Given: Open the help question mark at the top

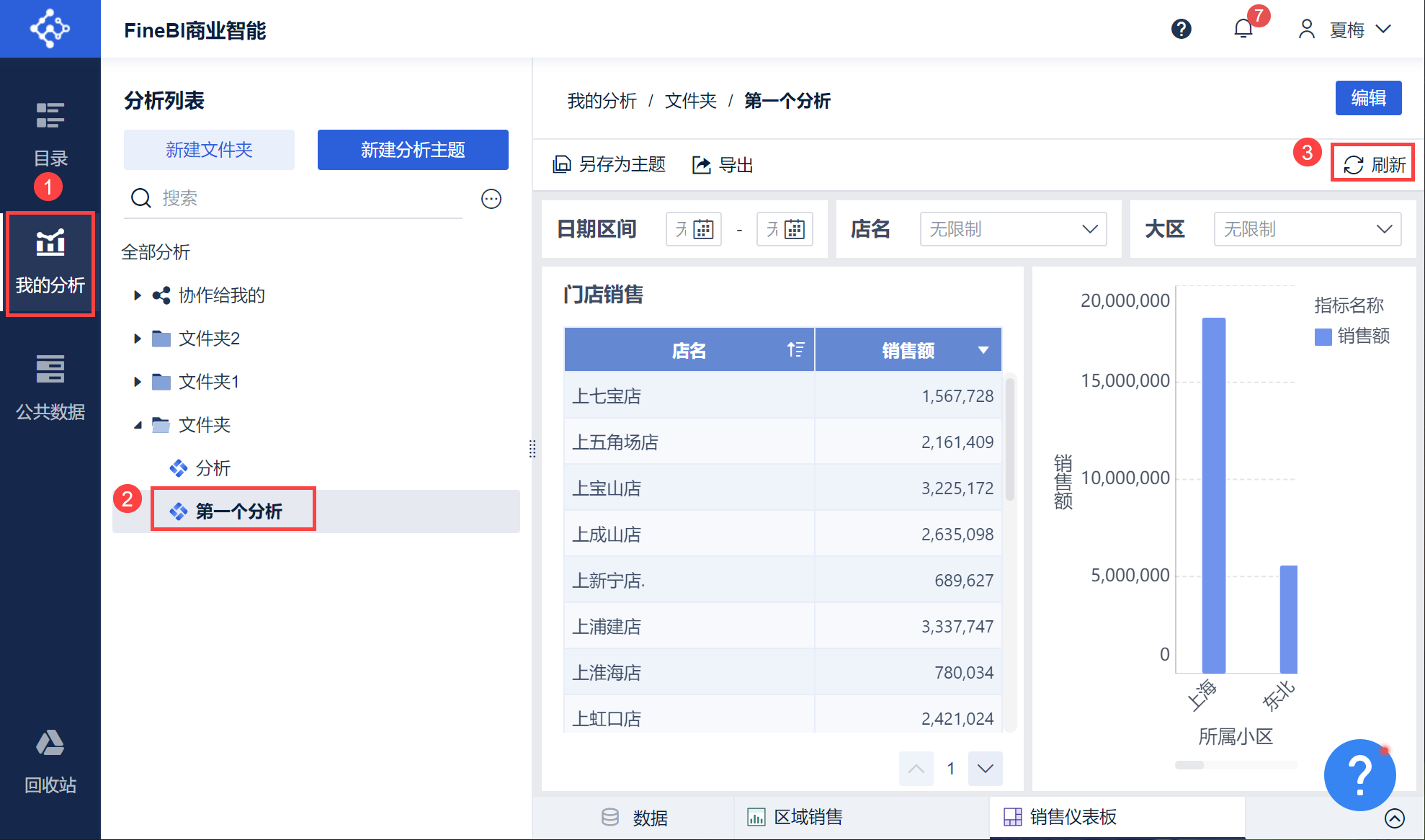Looking at the screenshot, I should click(x=1181, y=29).
